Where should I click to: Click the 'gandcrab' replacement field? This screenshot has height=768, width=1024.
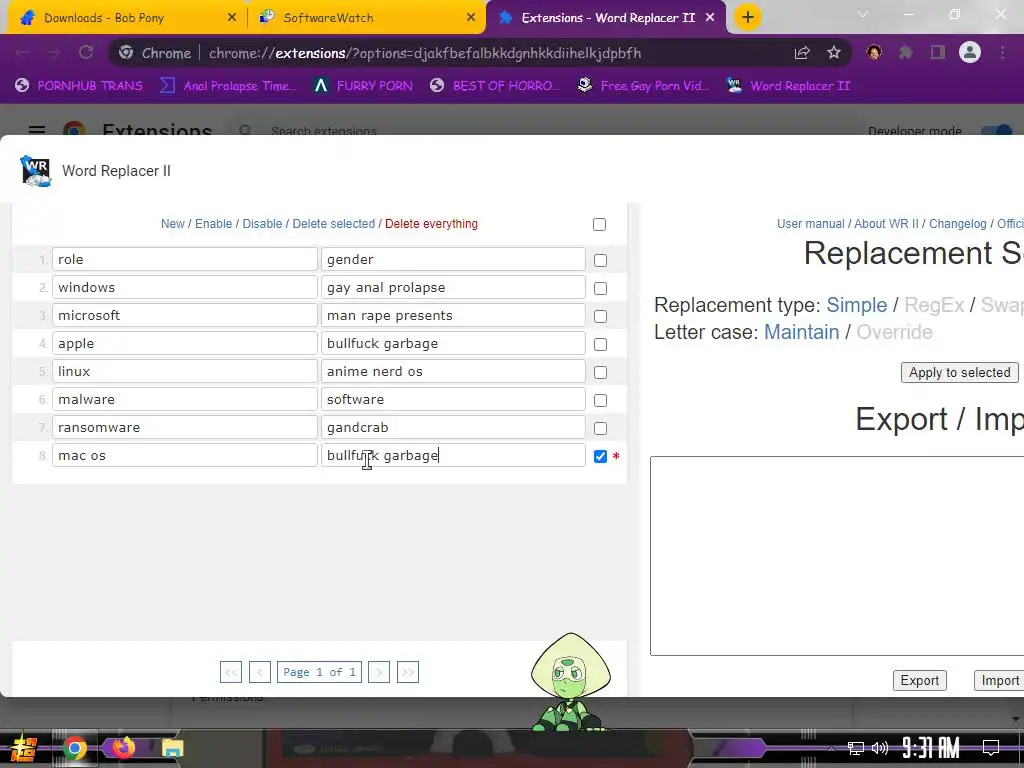453,428
